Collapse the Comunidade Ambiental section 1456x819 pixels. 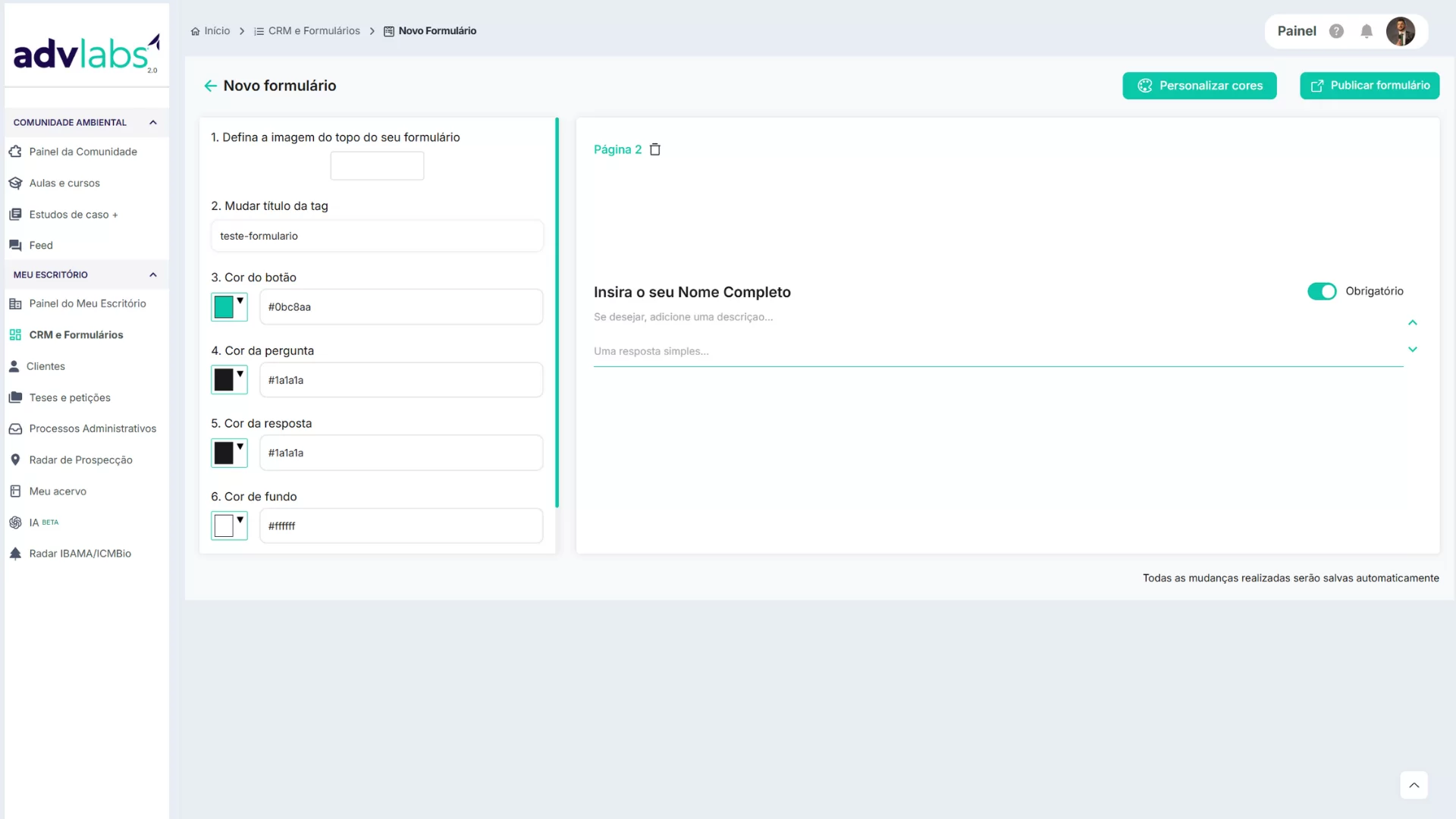click(153, 122)
